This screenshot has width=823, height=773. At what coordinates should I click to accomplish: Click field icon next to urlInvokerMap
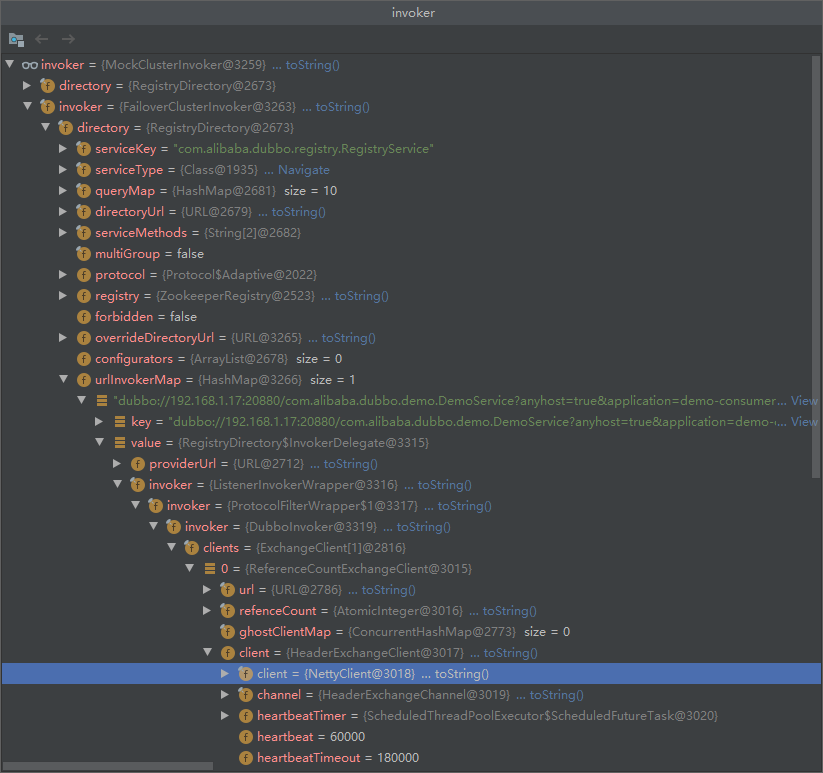point(83,379)
